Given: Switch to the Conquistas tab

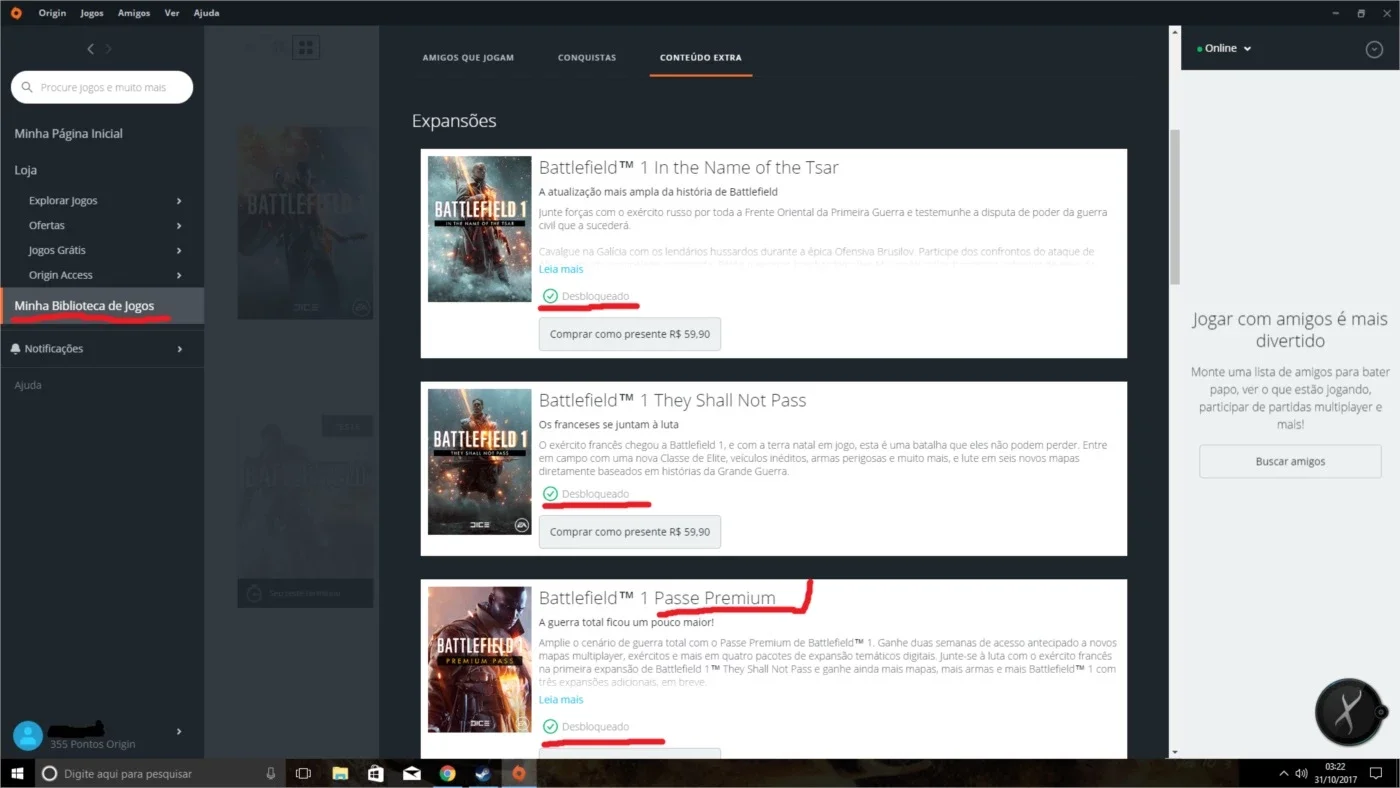Looking at the screenshot, I should (x=587, y=58).
